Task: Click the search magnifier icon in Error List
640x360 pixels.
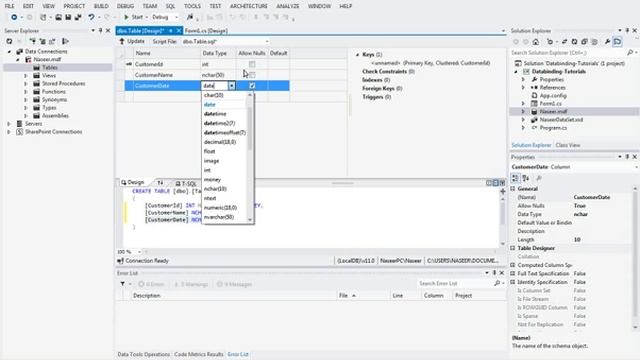Action: (497, 283)
